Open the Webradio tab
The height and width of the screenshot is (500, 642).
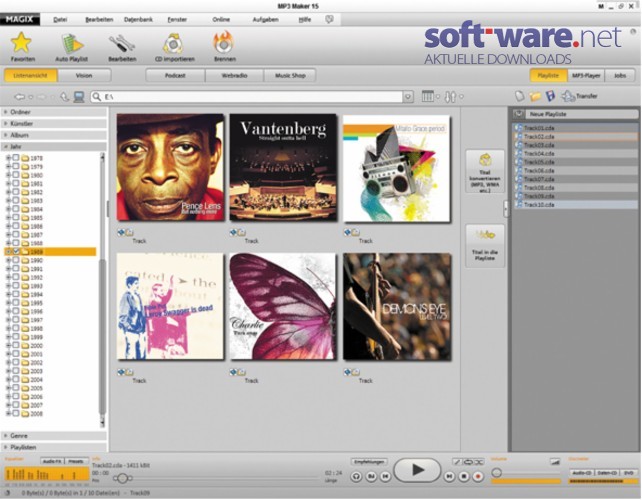(234, 76)
